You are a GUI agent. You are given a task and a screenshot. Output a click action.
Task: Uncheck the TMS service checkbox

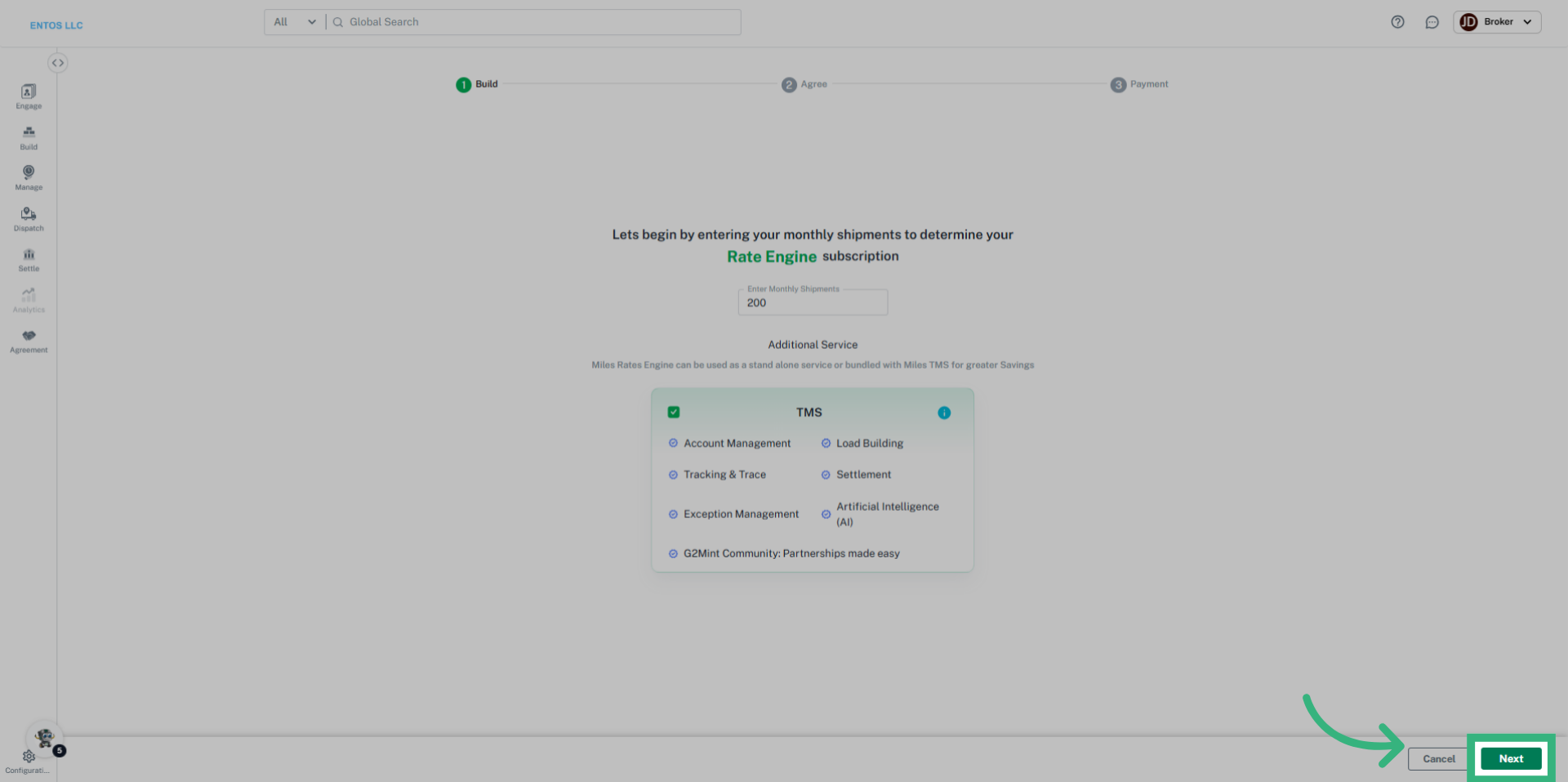coord(674,413)
